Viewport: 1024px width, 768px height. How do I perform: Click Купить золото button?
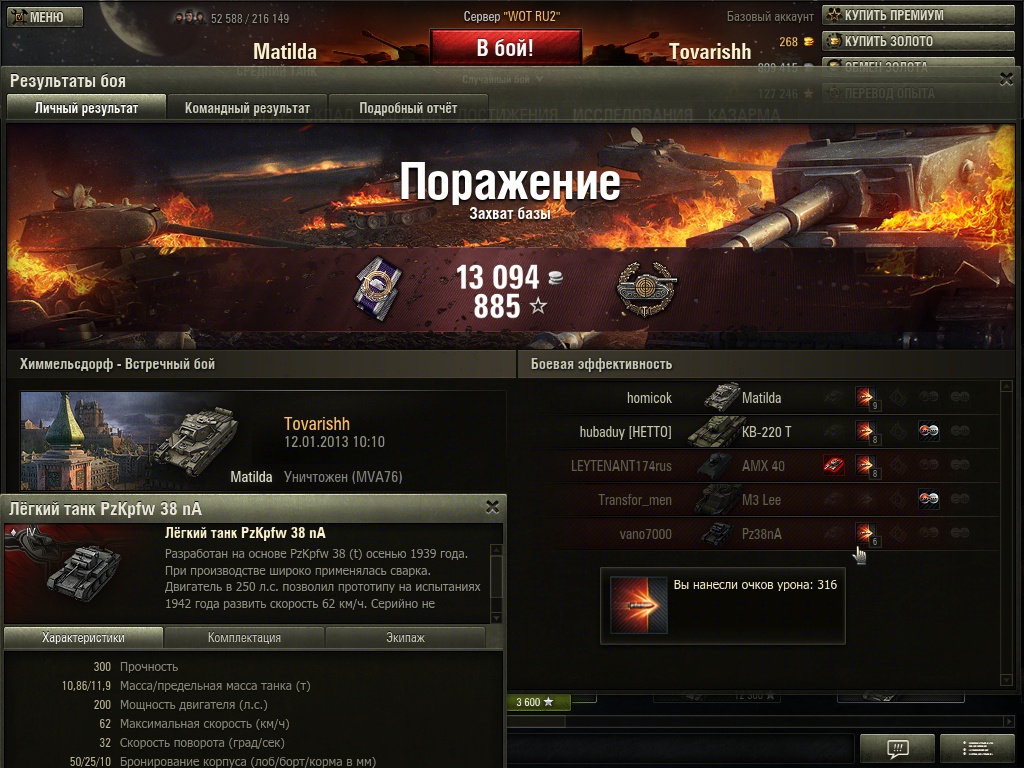click(x=918, y=41)
